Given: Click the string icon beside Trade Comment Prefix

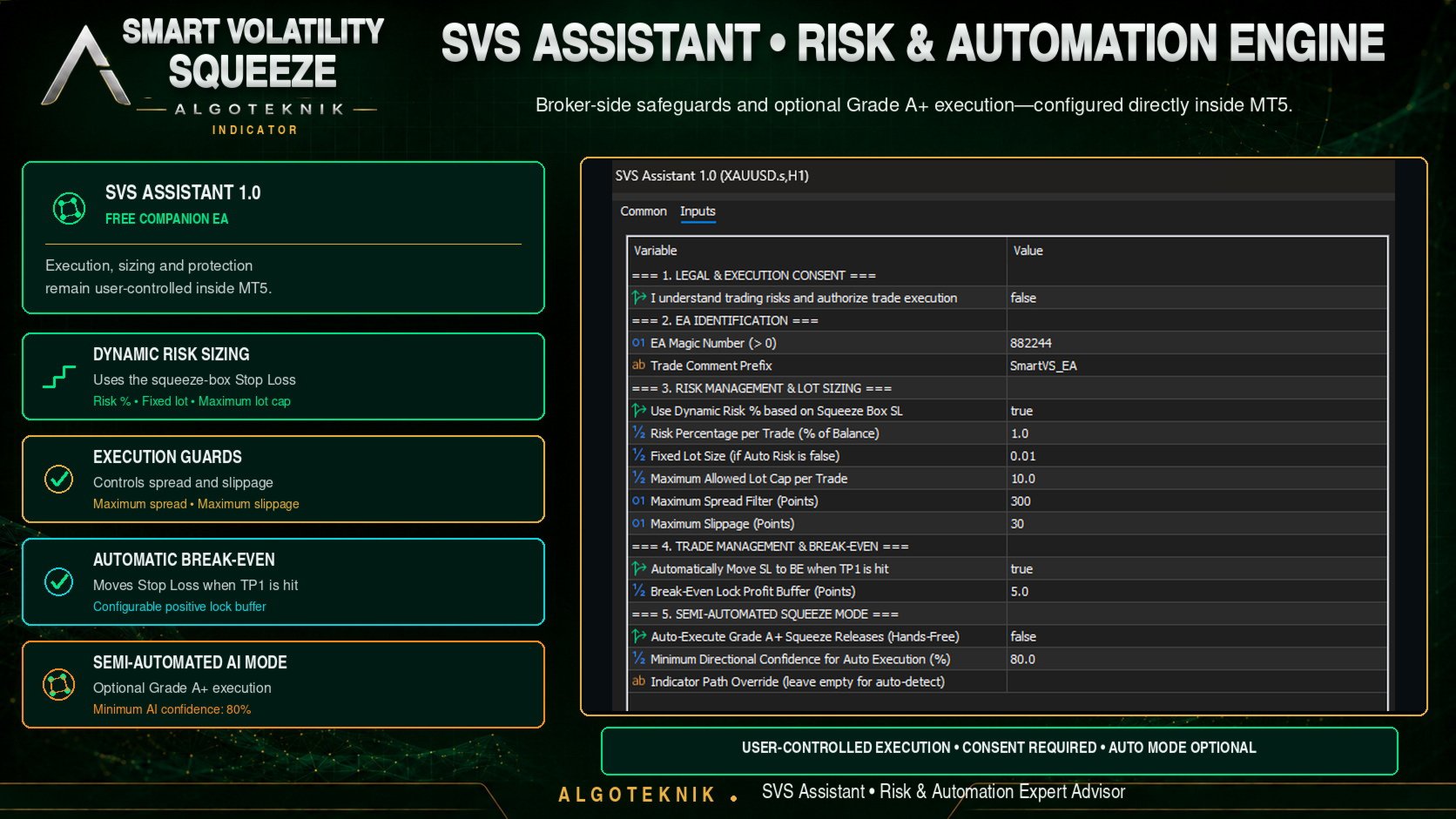Looking at the screenshot, I should click(638, 366).
